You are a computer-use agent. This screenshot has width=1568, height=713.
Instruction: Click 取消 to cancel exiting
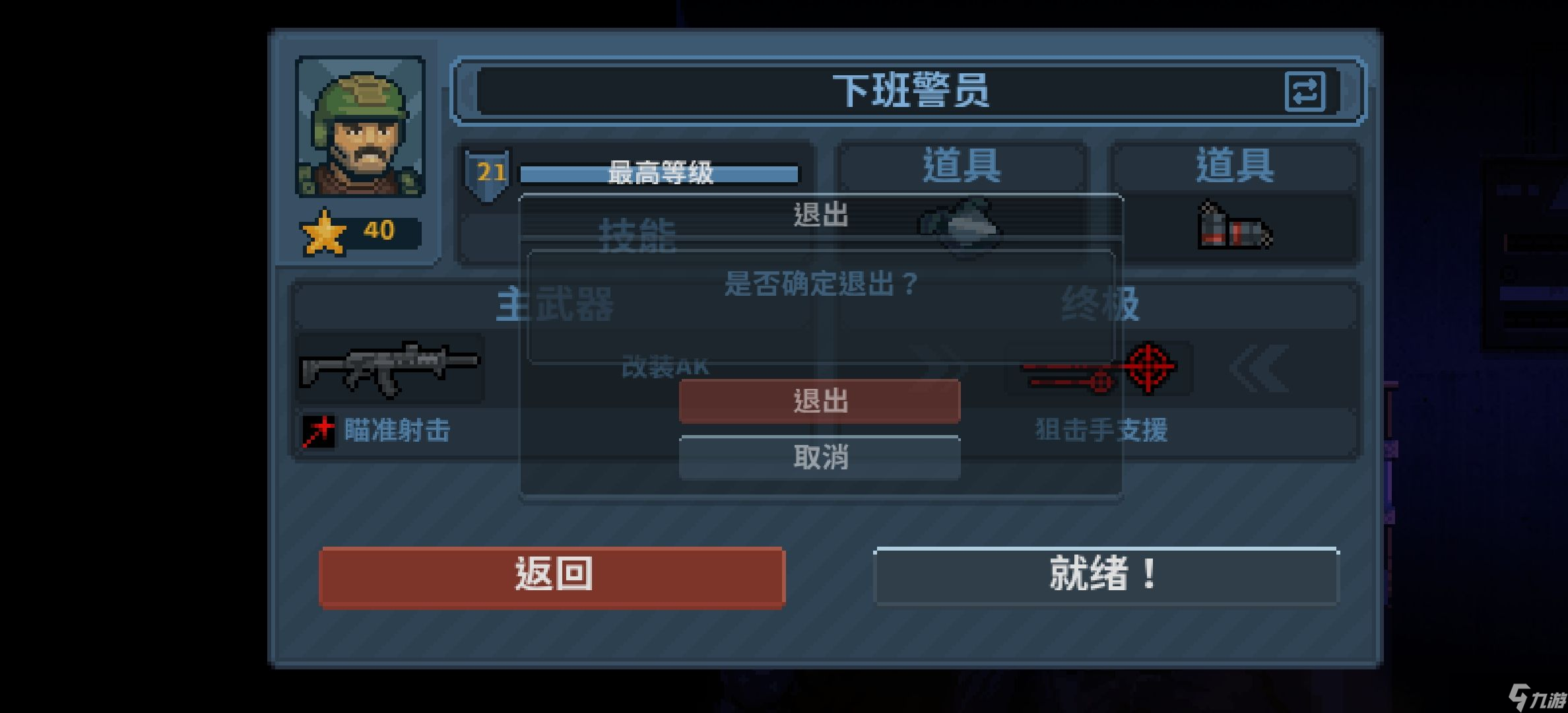[x=820, y=457]
